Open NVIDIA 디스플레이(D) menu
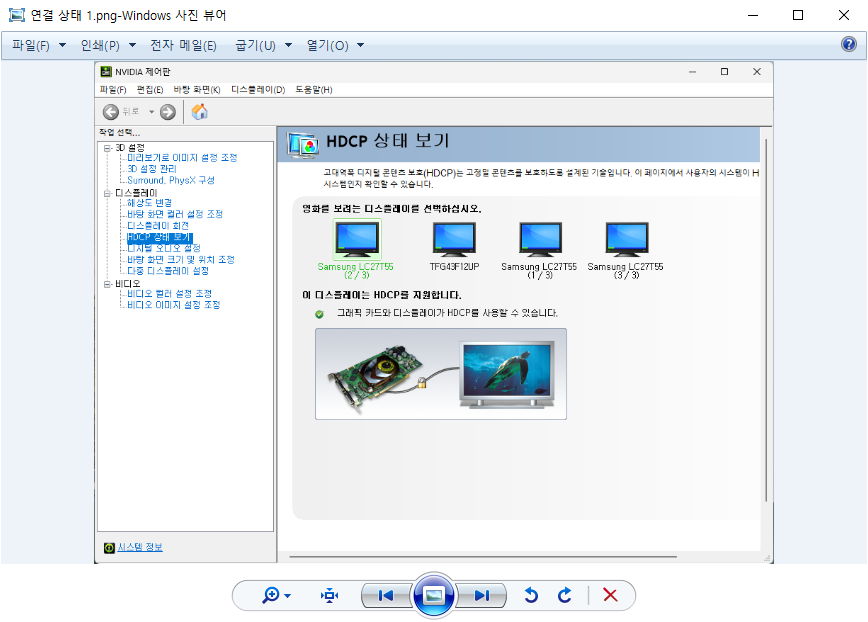 coord(258,90)
